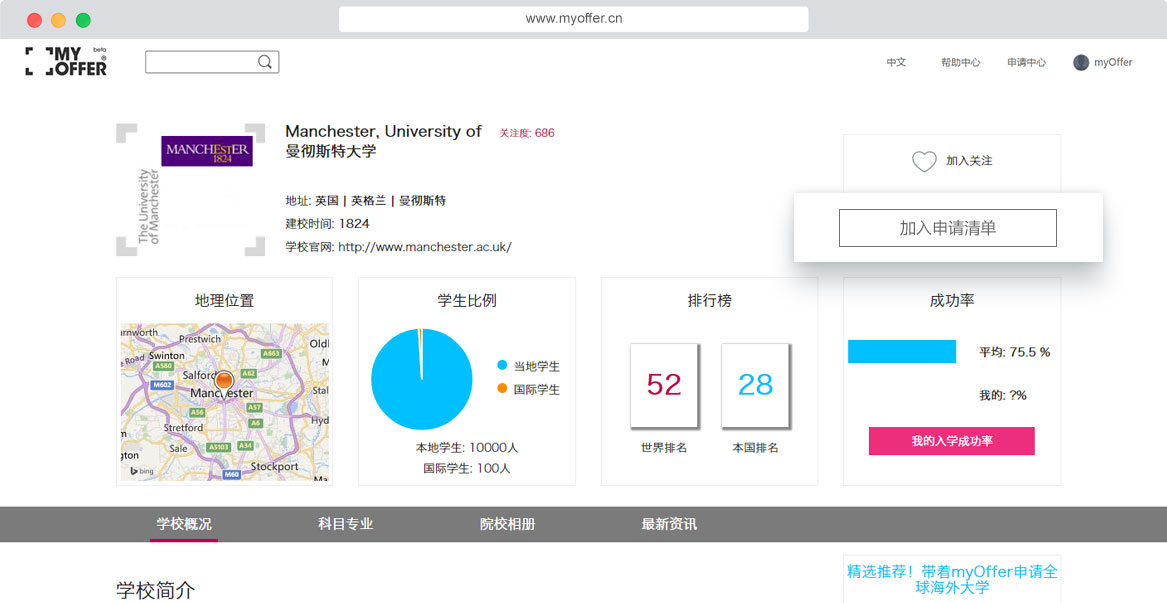Click the 建校时间: 1824 text
1167x603 pixels.
point(327,224)
